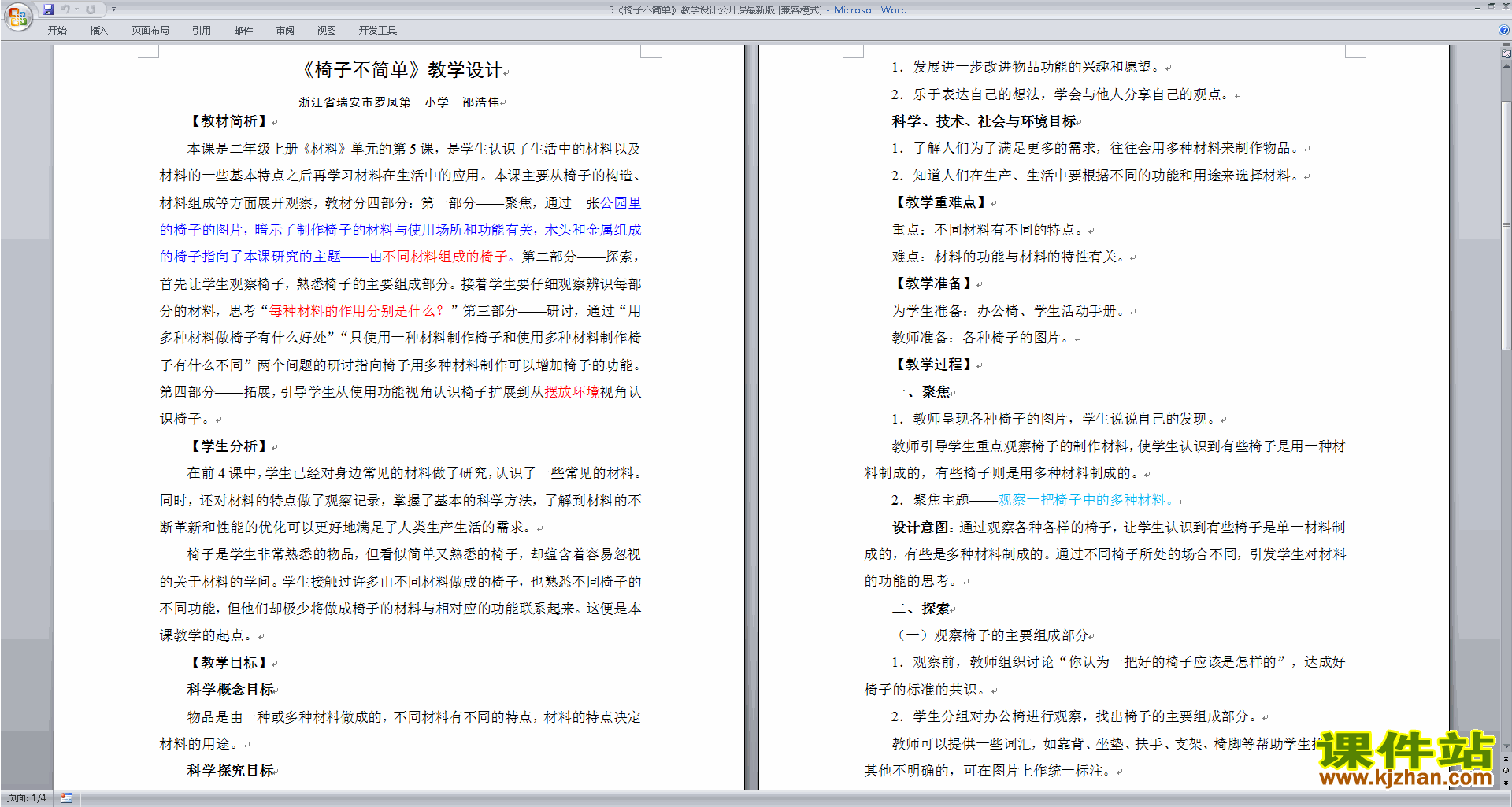Click the Microsoft Word title bar text
The height and width of the screenshot is (807, 1512).
click(x=870, y=9)
